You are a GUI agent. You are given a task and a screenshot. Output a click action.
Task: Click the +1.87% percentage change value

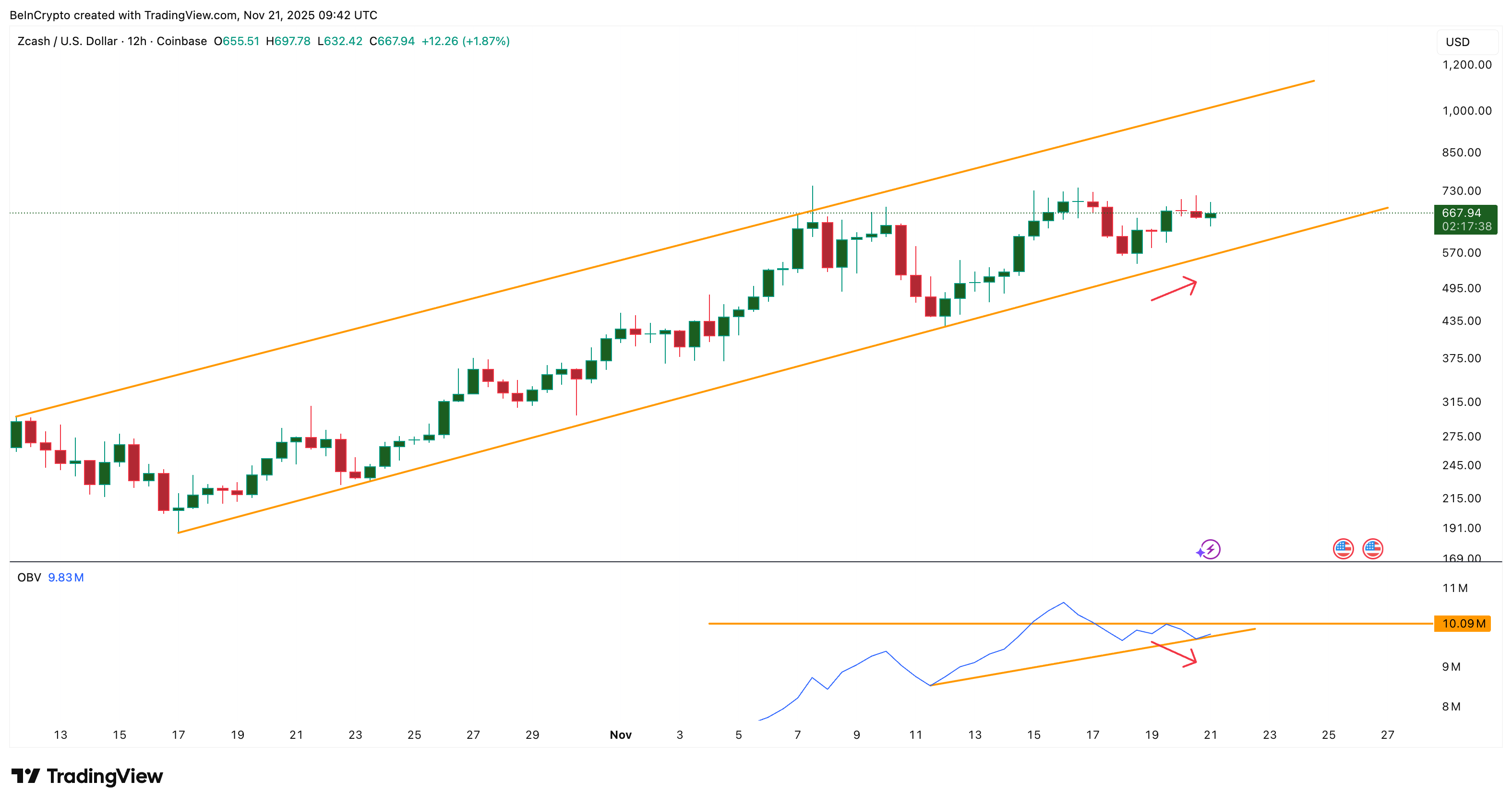(x=487, y=41)
